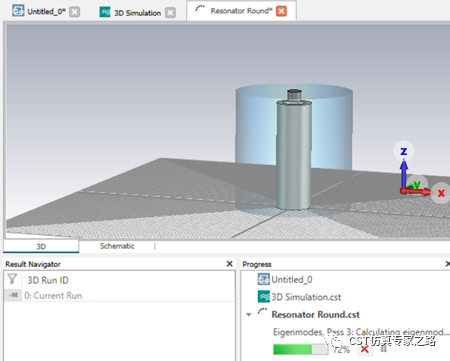
Task: Click the 3D Simulation.cst icon in Progress list
Action: coord(264,296)
